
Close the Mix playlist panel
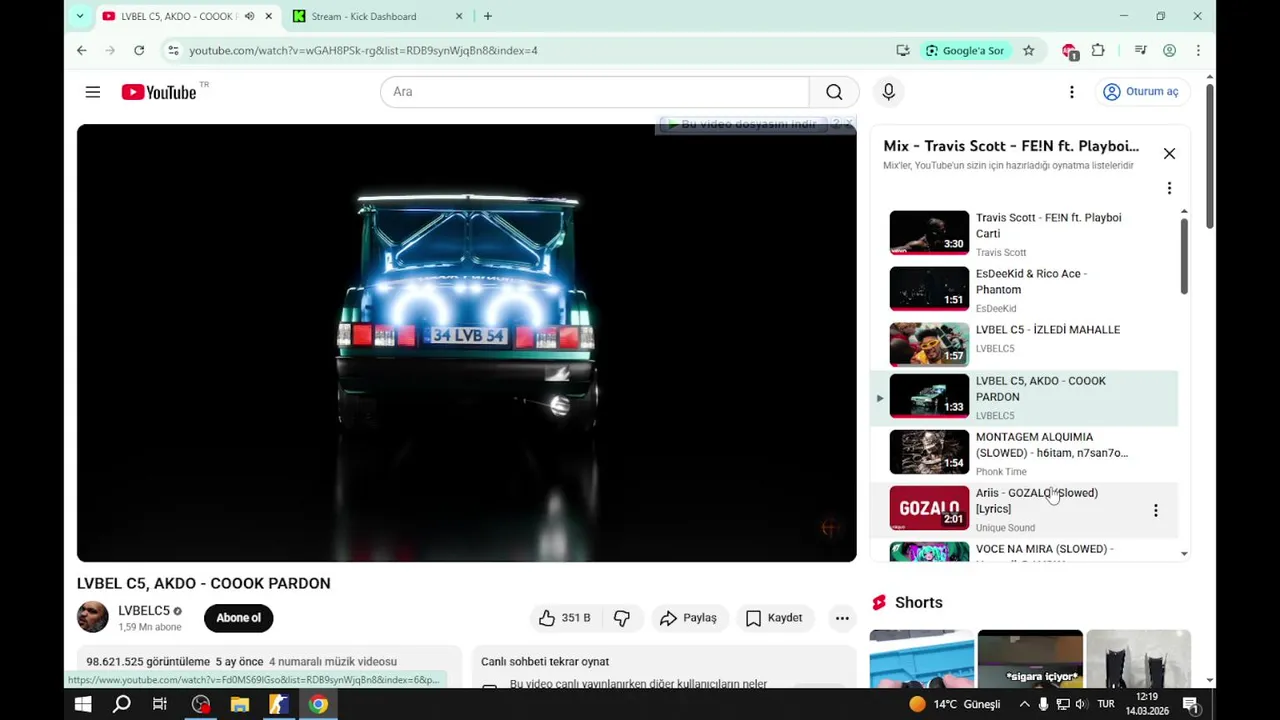(1169, 154)
